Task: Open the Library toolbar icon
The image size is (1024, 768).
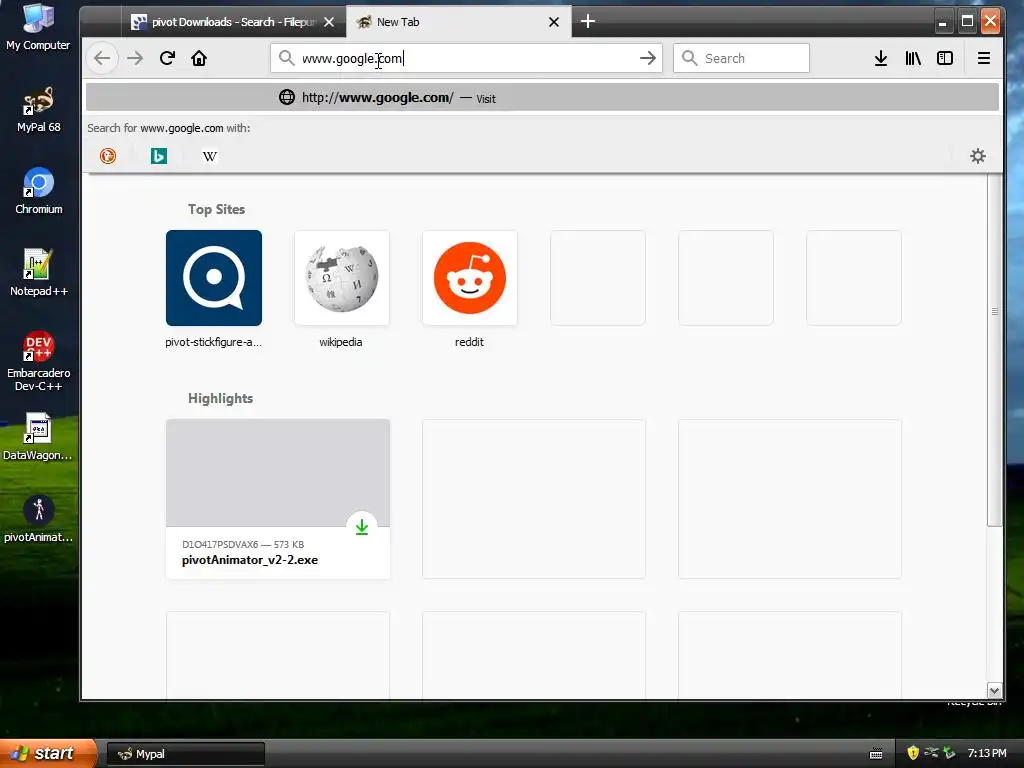Action: click(913, 58)
